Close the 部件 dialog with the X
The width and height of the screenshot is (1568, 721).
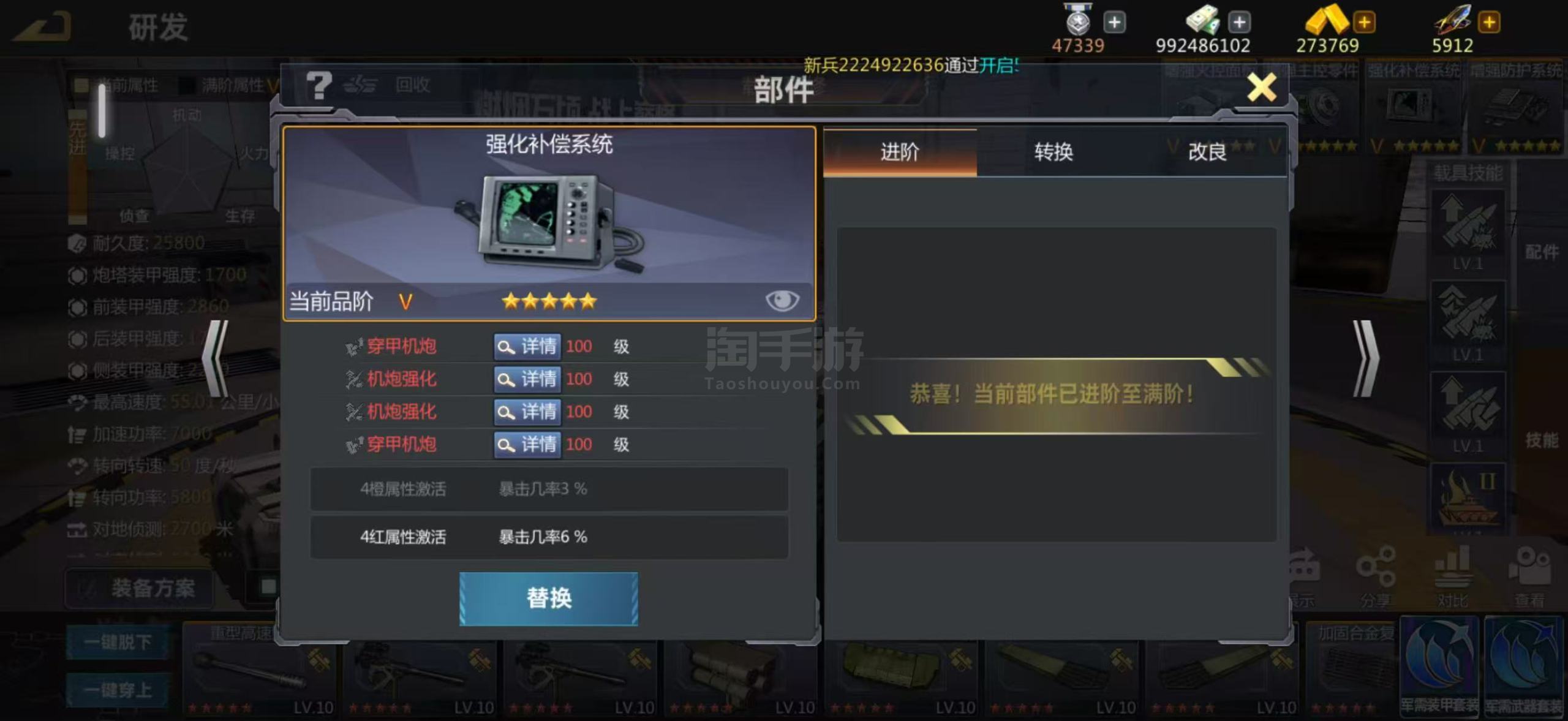1262,88
